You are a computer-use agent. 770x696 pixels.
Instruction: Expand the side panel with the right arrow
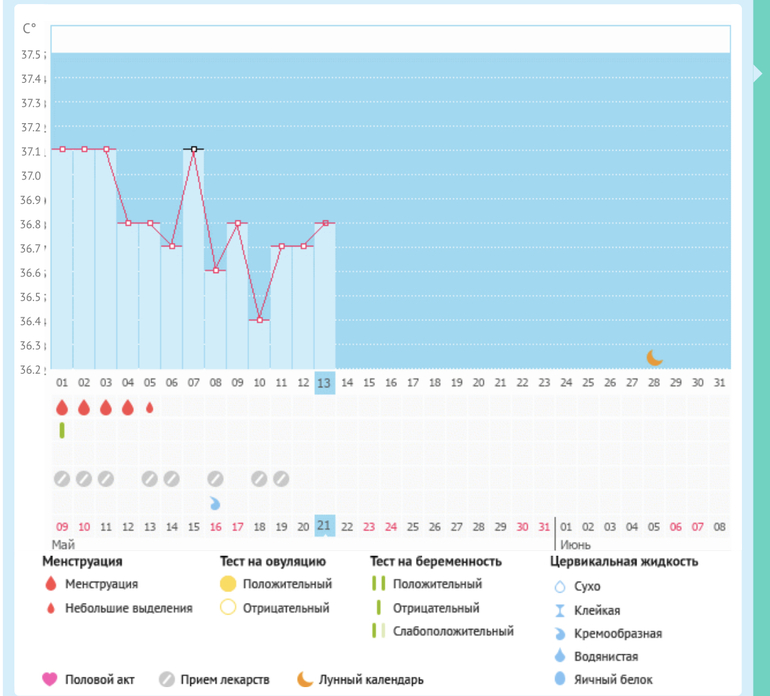click(x=758, y=75)
